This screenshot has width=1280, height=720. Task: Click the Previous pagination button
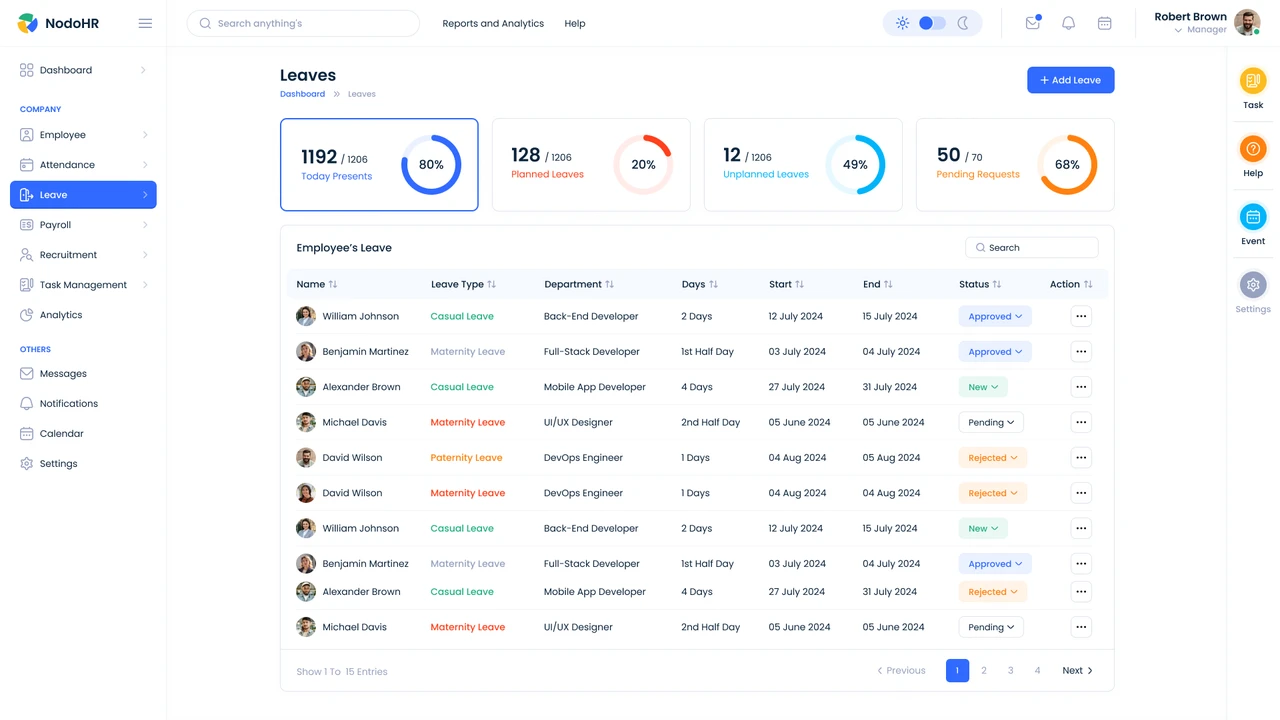point(901,671)
